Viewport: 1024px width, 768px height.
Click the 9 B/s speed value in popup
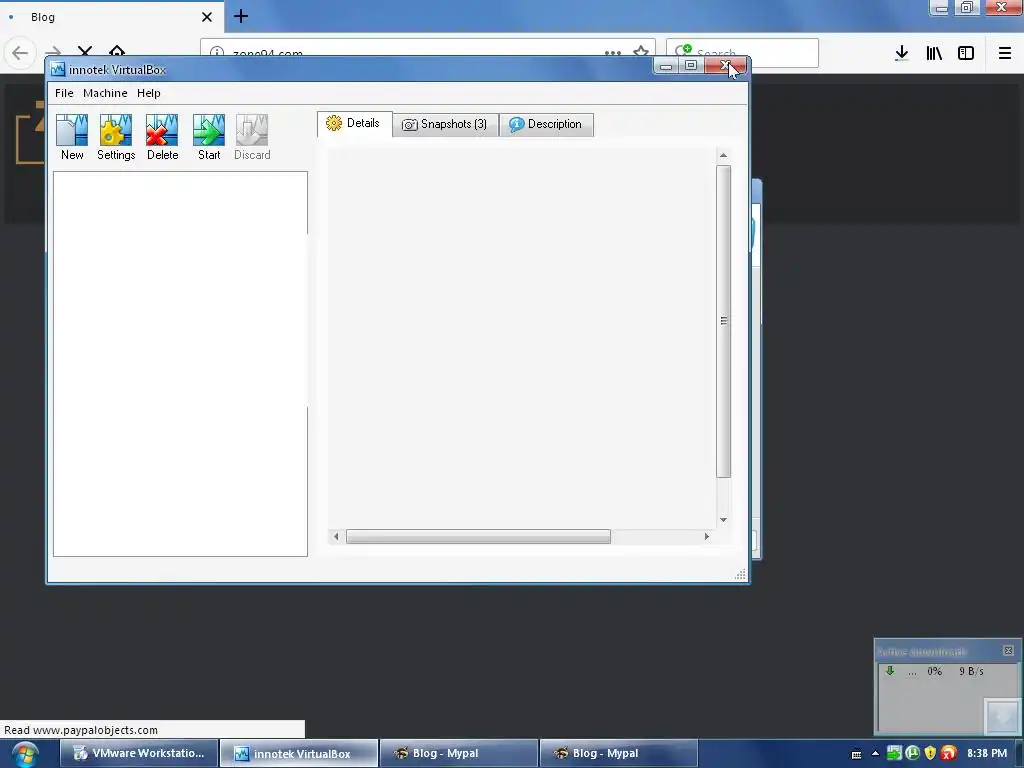coord(971,671)
